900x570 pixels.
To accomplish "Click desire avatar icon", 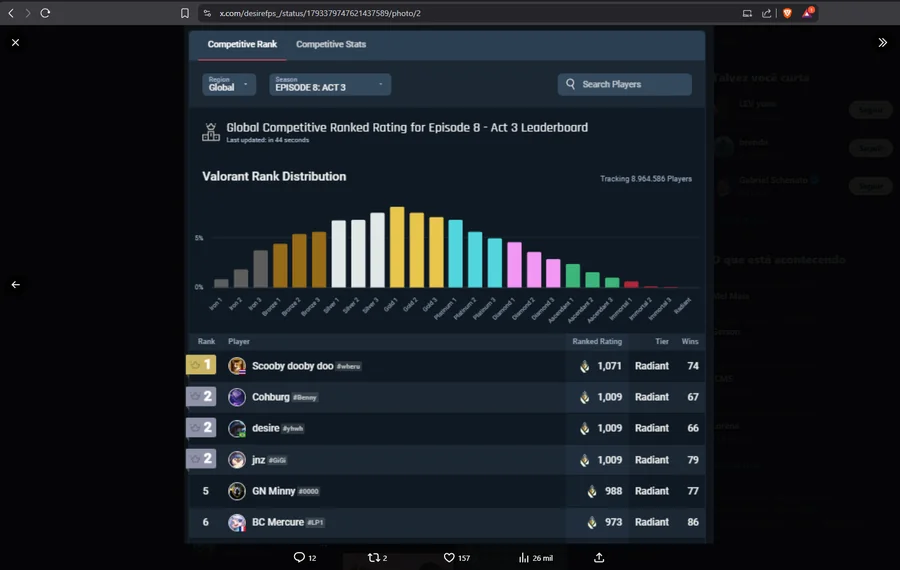I will click(237, 428).
